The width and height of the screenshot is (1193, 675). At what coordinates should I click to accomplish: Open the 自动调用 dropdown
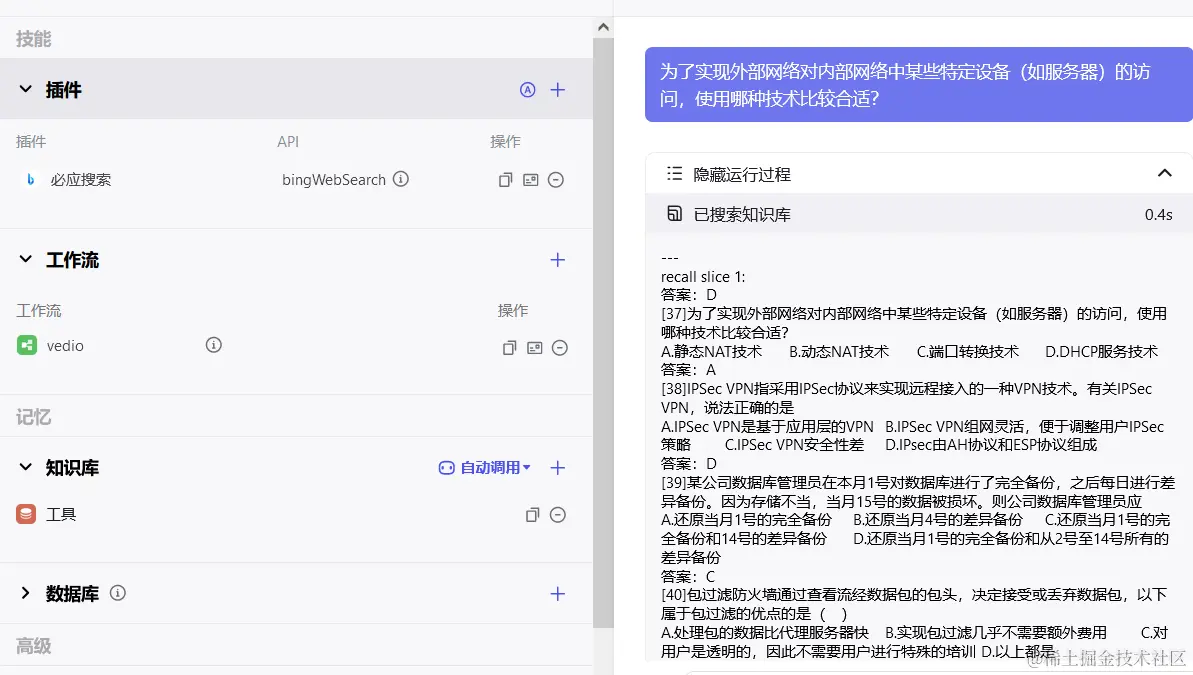pyautogui.click(x=485, y=467)
